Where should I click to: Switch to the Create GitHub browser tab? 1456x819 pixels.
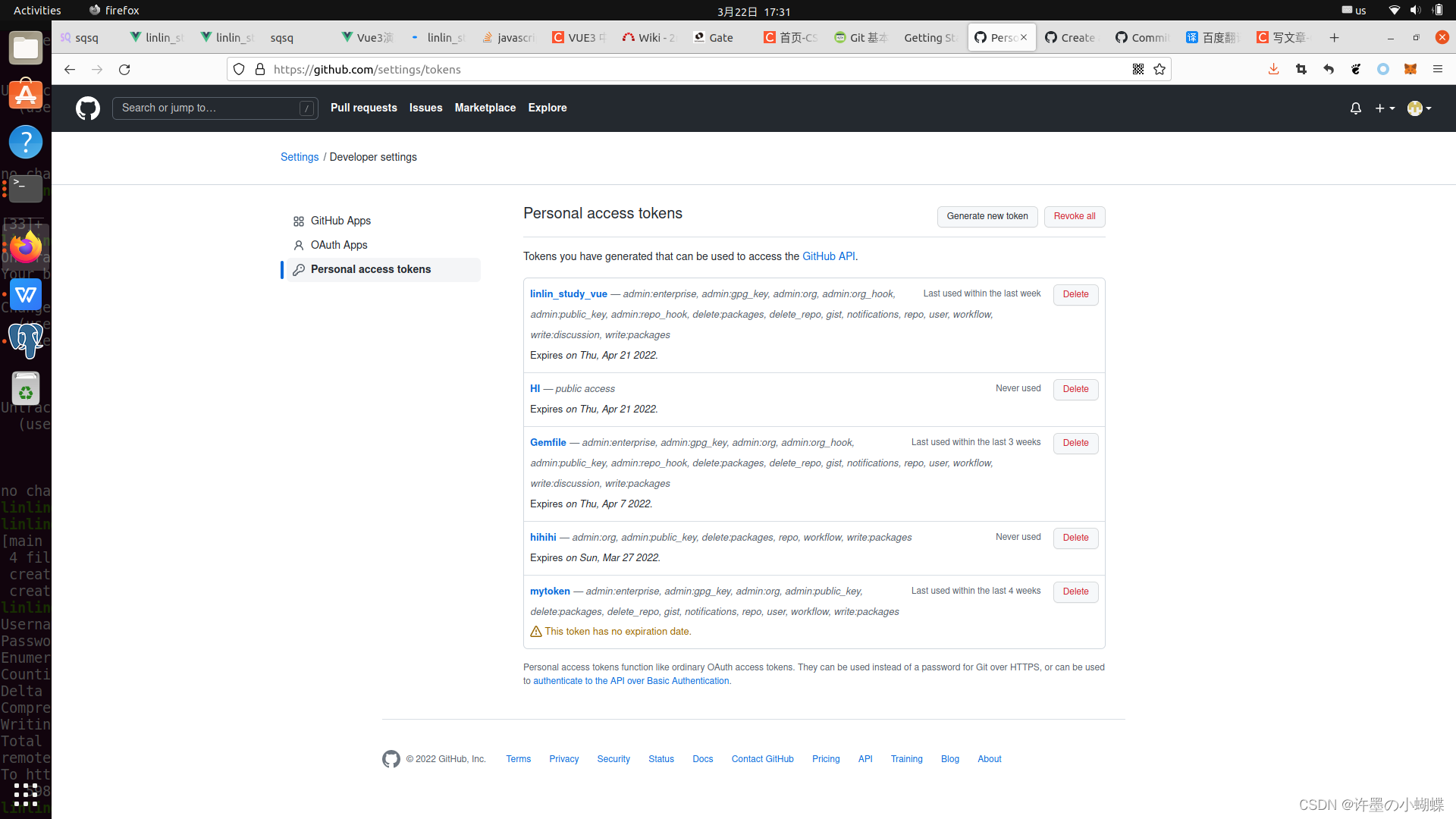[x=1071, y=38]
